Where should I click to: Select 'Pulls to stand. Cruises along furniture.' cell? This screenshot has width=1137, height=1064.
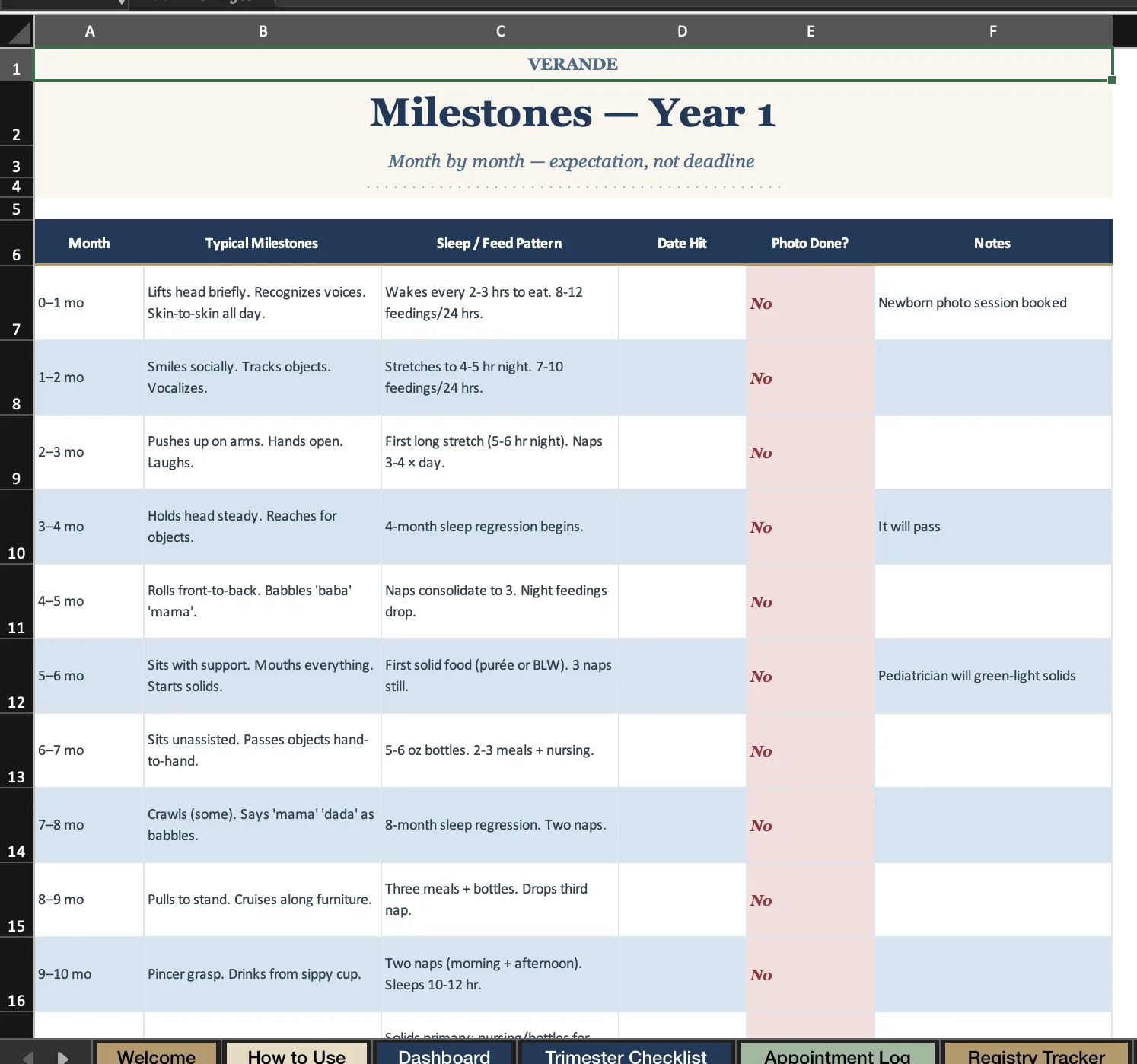tap(262, 900)
